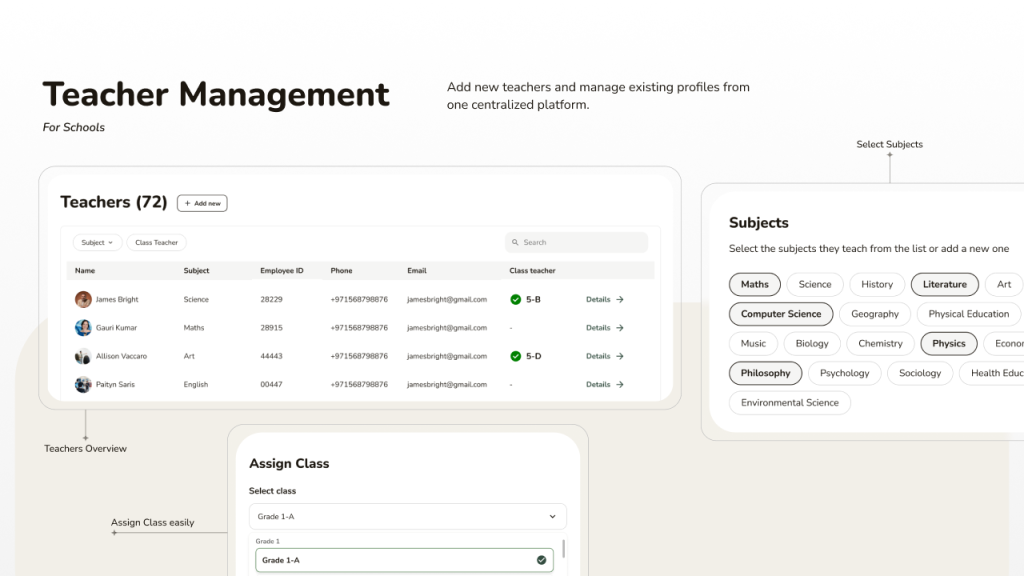Select the Physical Education subject chip
Image resolution: width=1024 pixels, height=576 pixels.
tap(968, 314)
